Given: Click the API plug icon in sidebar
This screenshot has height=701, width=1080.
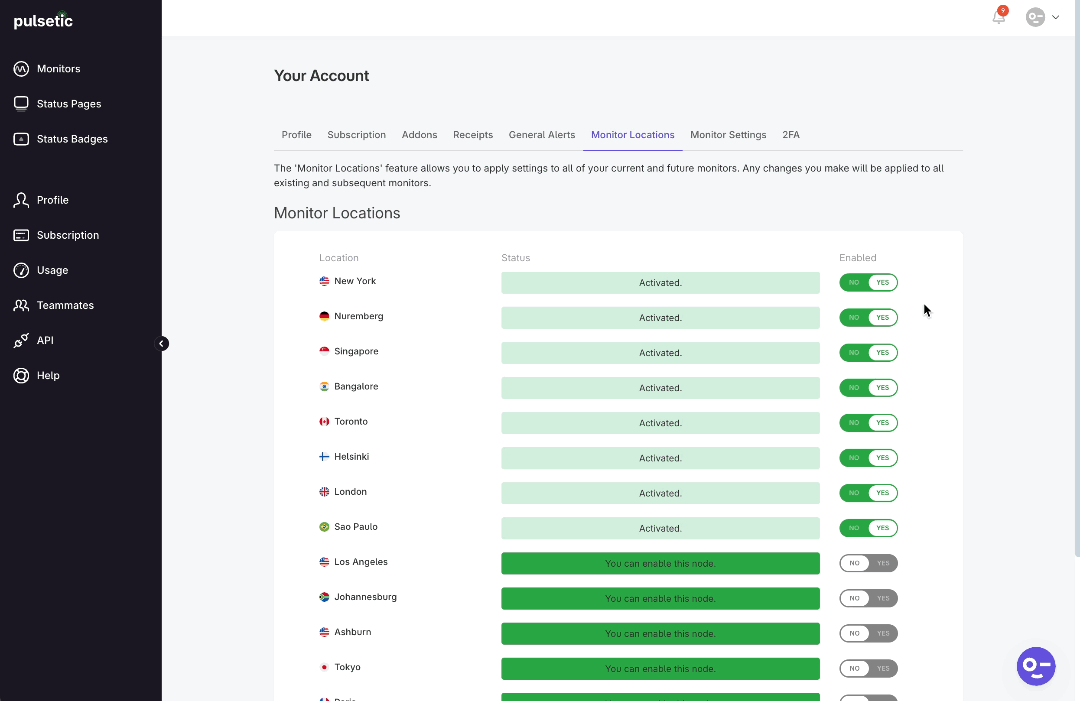Looking at the screenshot, I should (21, 341).
